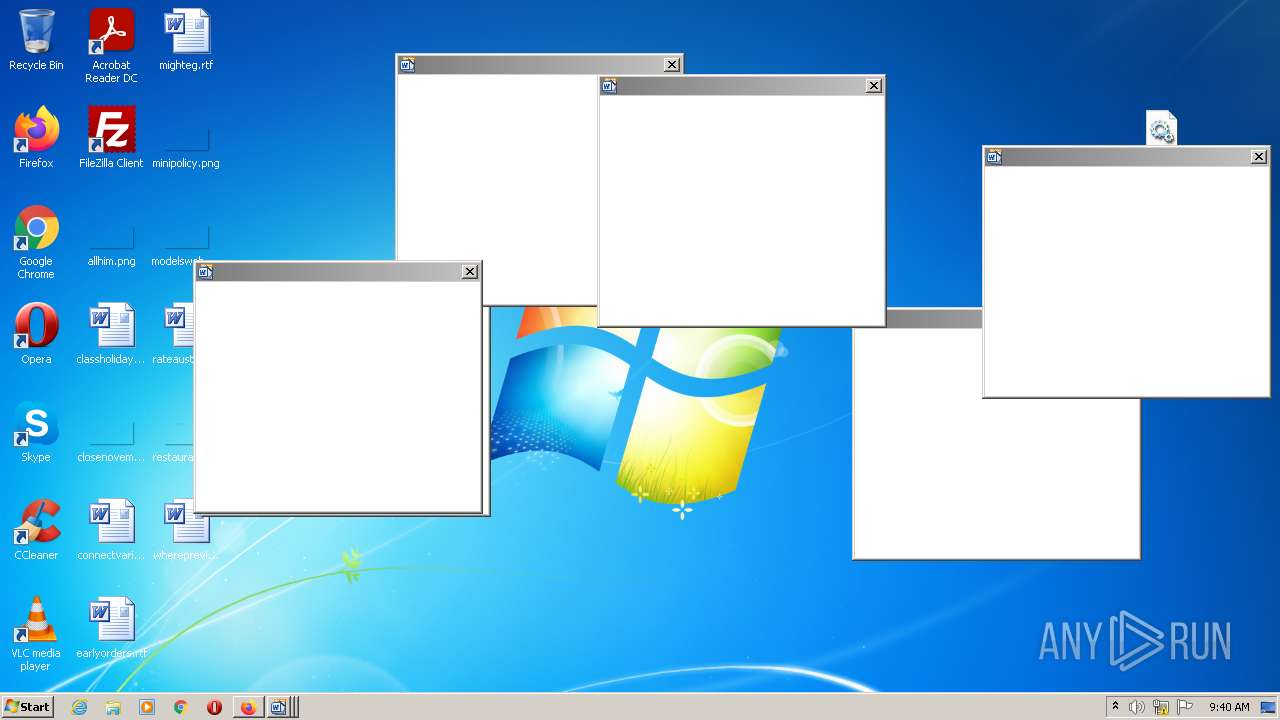
Task: Open the Action Center flag icon
Action: pyautogui.click(x=1185, y=707)
